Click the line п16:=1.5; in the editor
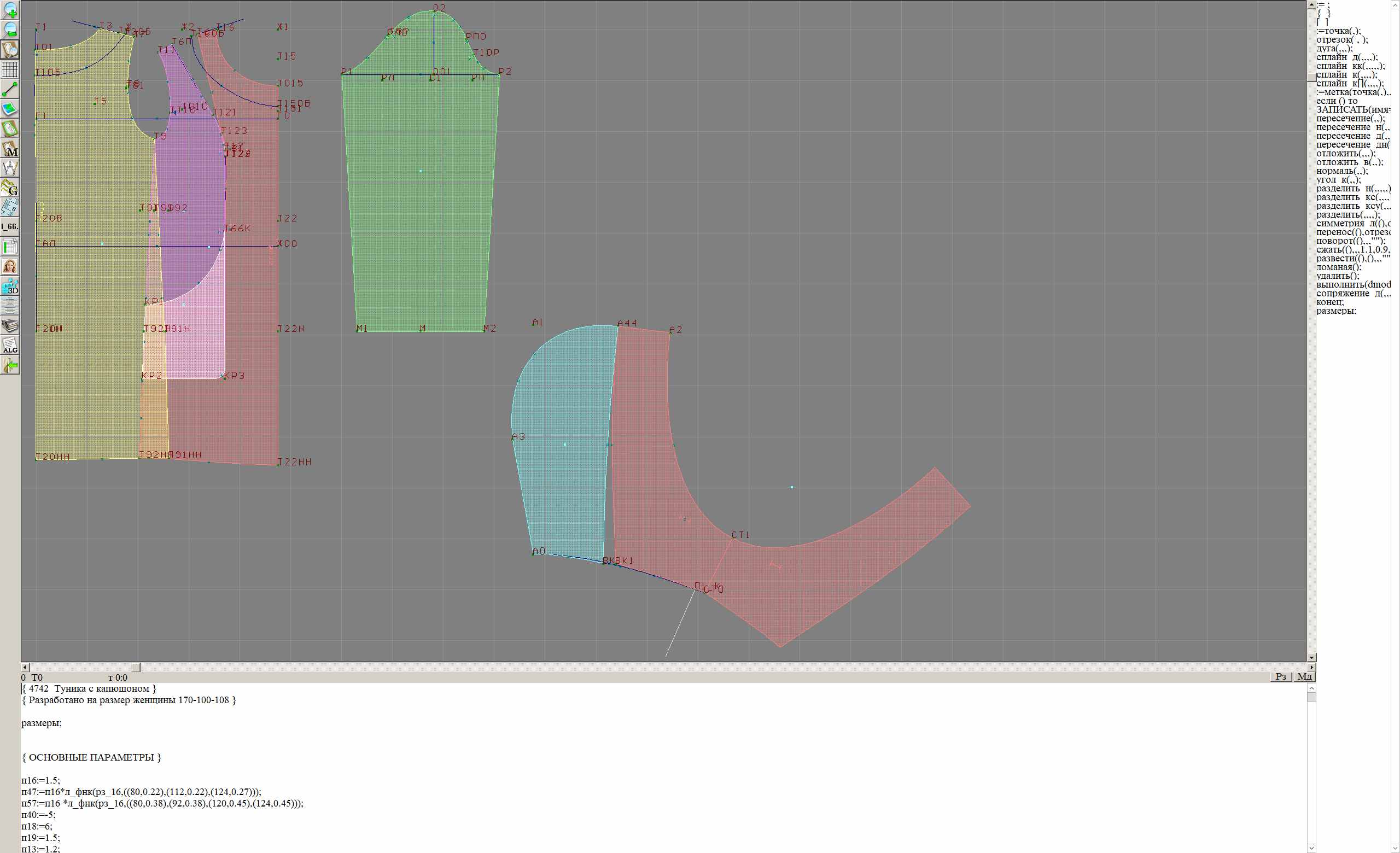 pos(41,780)
